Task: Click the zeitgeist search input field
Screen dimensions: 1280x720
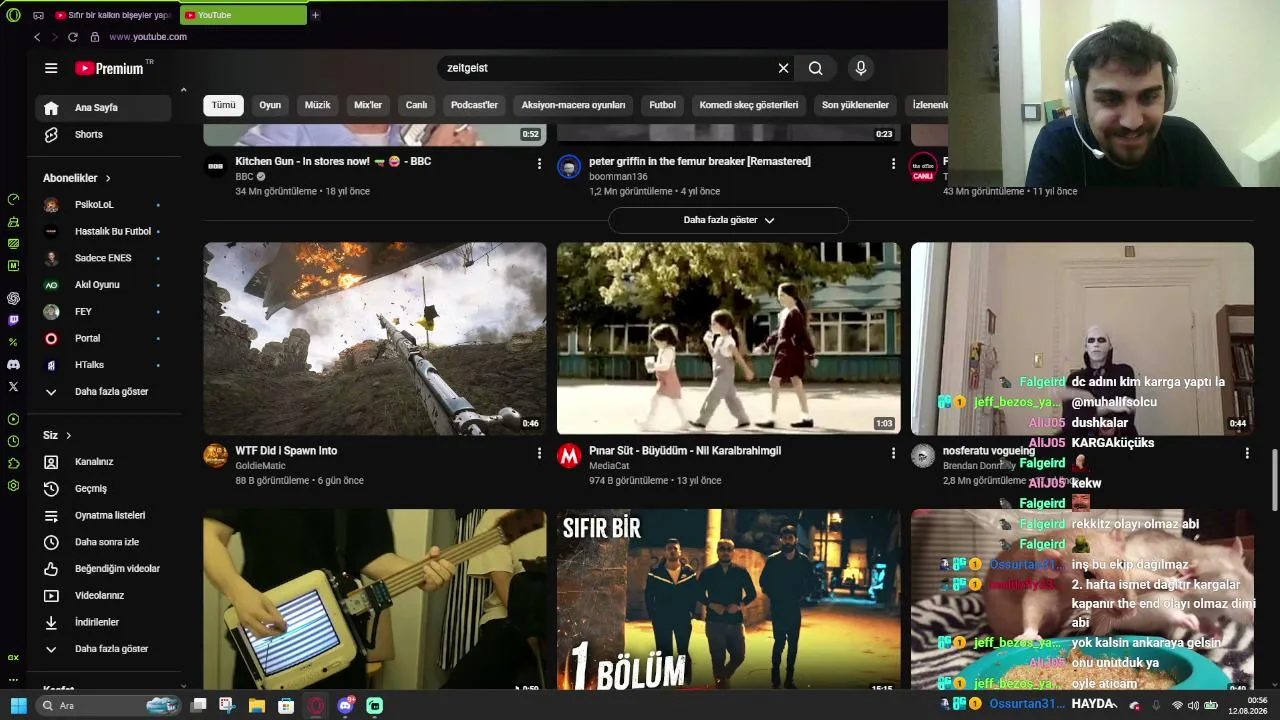Action: point(606,68)
